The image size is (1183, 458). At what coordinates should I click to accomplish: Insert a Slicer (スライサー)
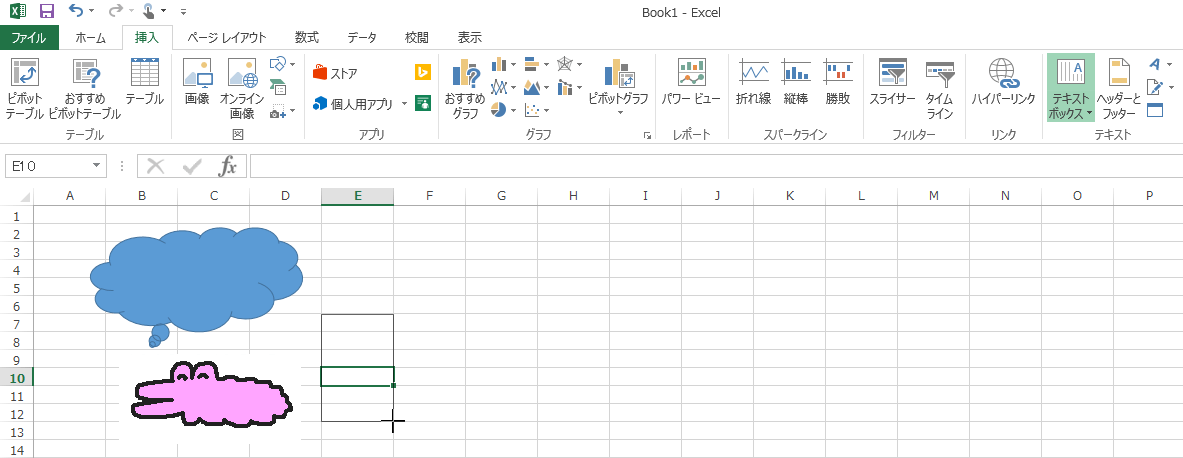893,81
